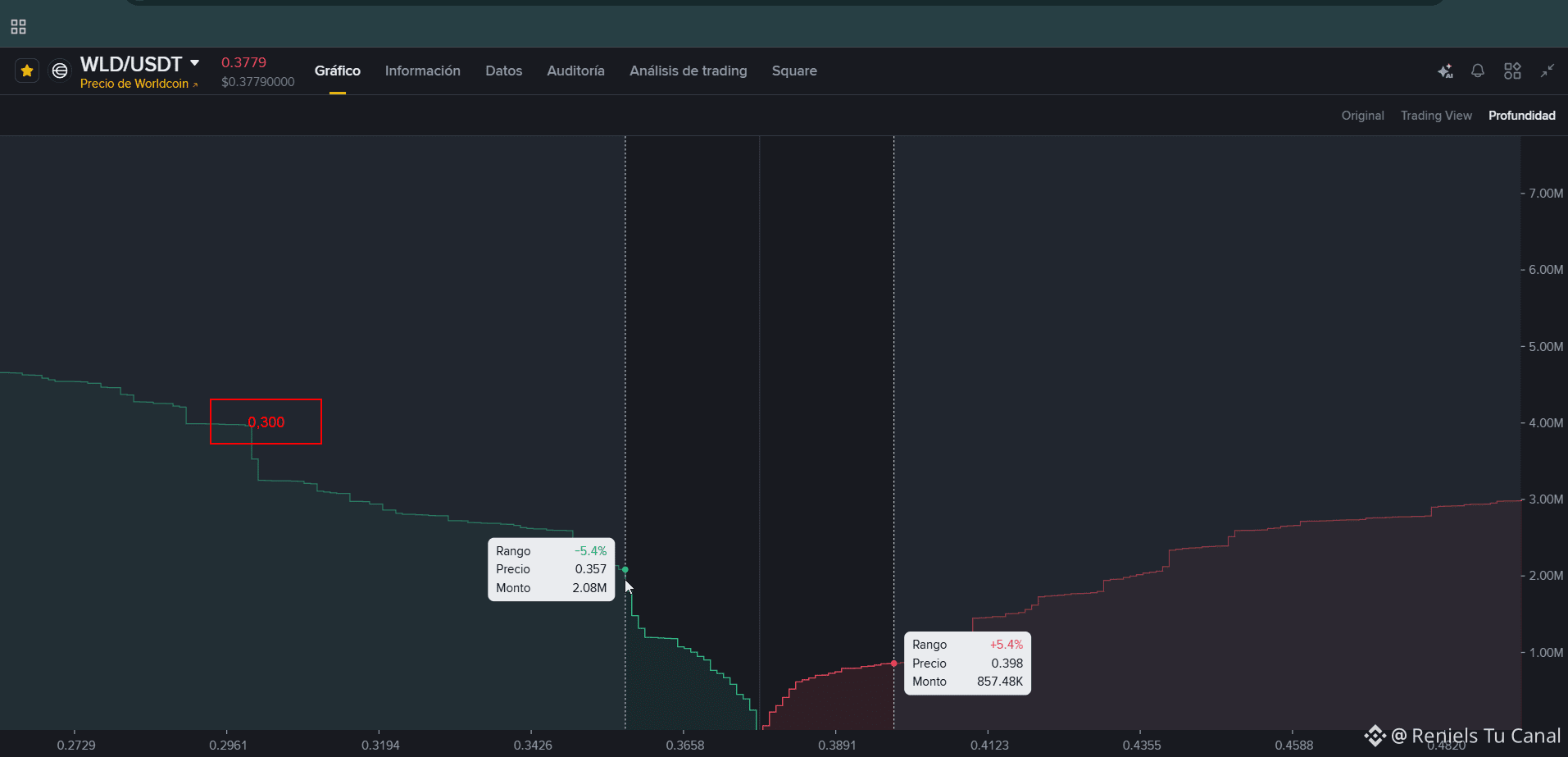Click the ask tooltip Monto 857.48K value

pyautogui.click(x=1000, y=682)
